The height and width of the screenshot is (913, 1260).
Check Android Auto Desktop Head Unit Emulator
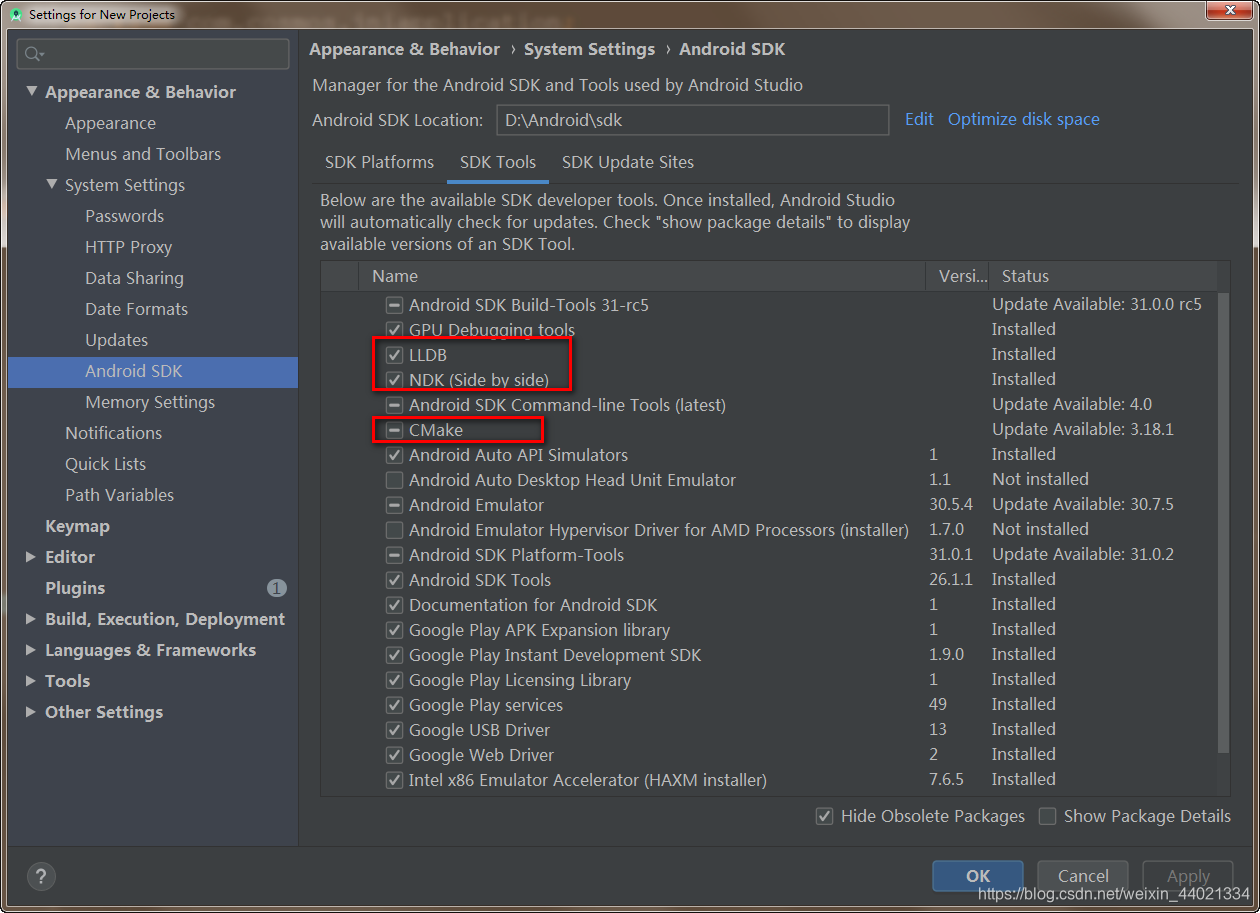click(394, 480)
